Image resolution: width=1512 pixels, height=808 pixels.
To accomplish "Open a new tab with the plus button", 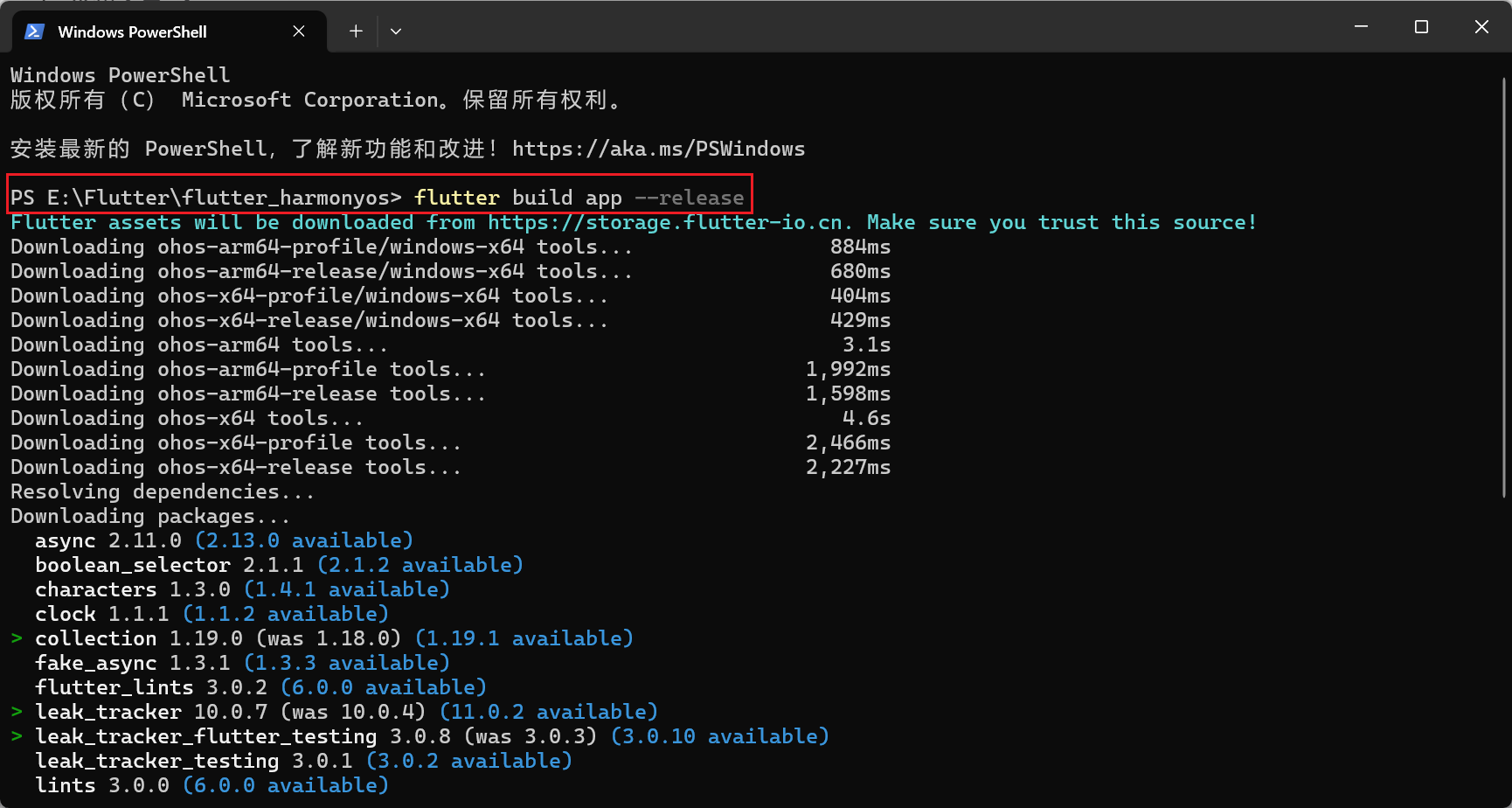I will pyautogui.click(x=356, y=31).
